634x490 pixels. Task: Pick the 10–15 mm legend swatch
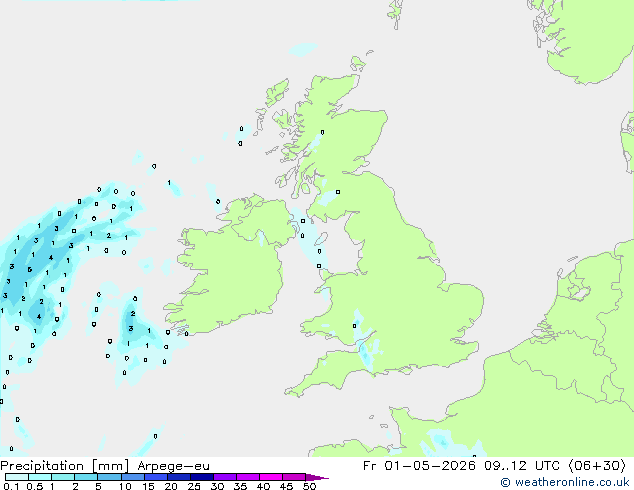133,477
